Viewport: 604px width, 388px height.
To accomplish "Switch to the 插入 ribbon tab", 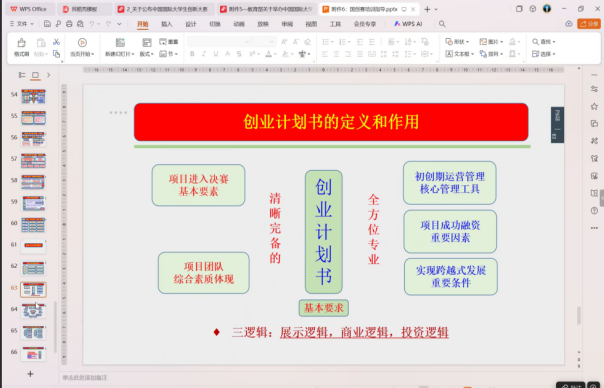I will [166, 24].
